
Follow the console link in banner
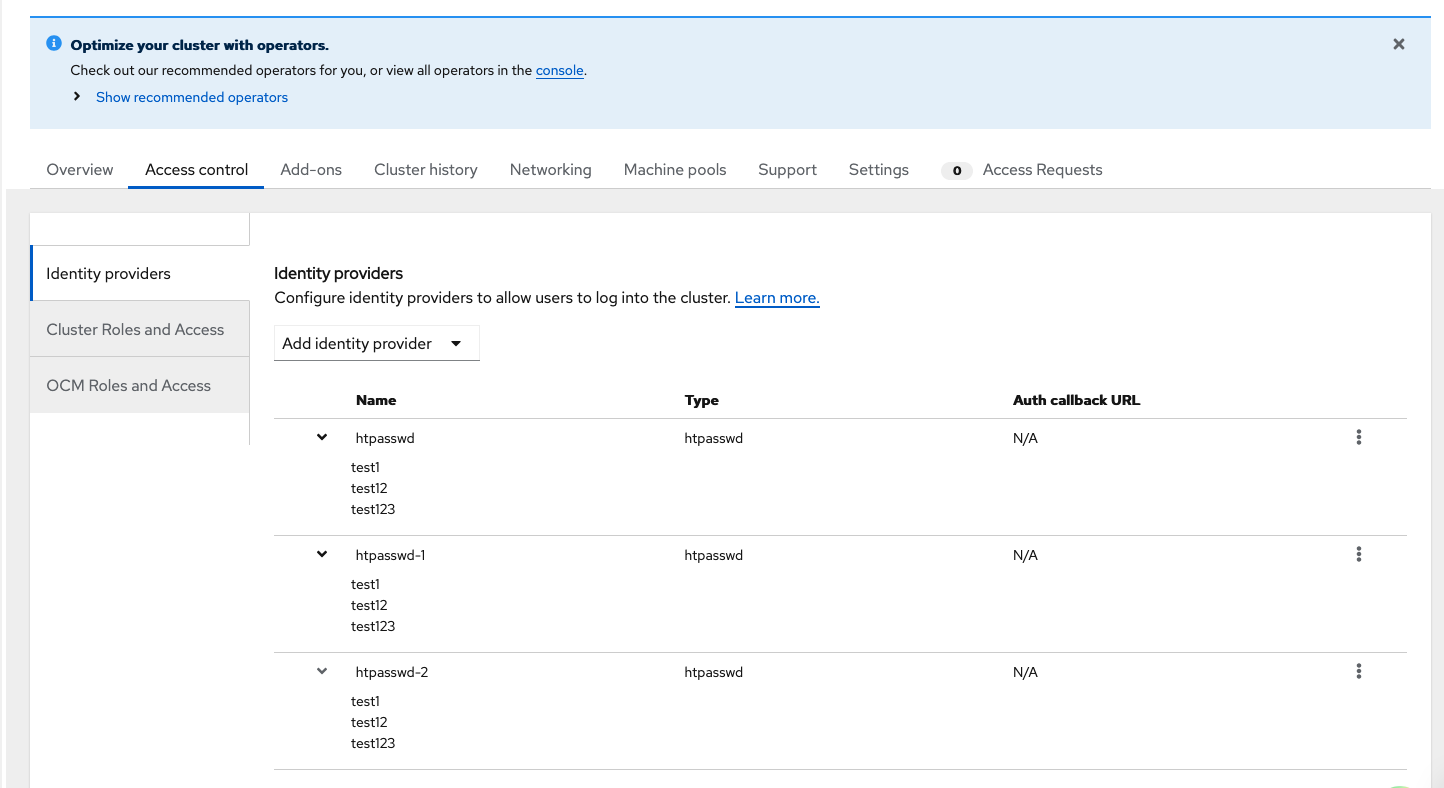pyautogui.click(x=559, y=71)
